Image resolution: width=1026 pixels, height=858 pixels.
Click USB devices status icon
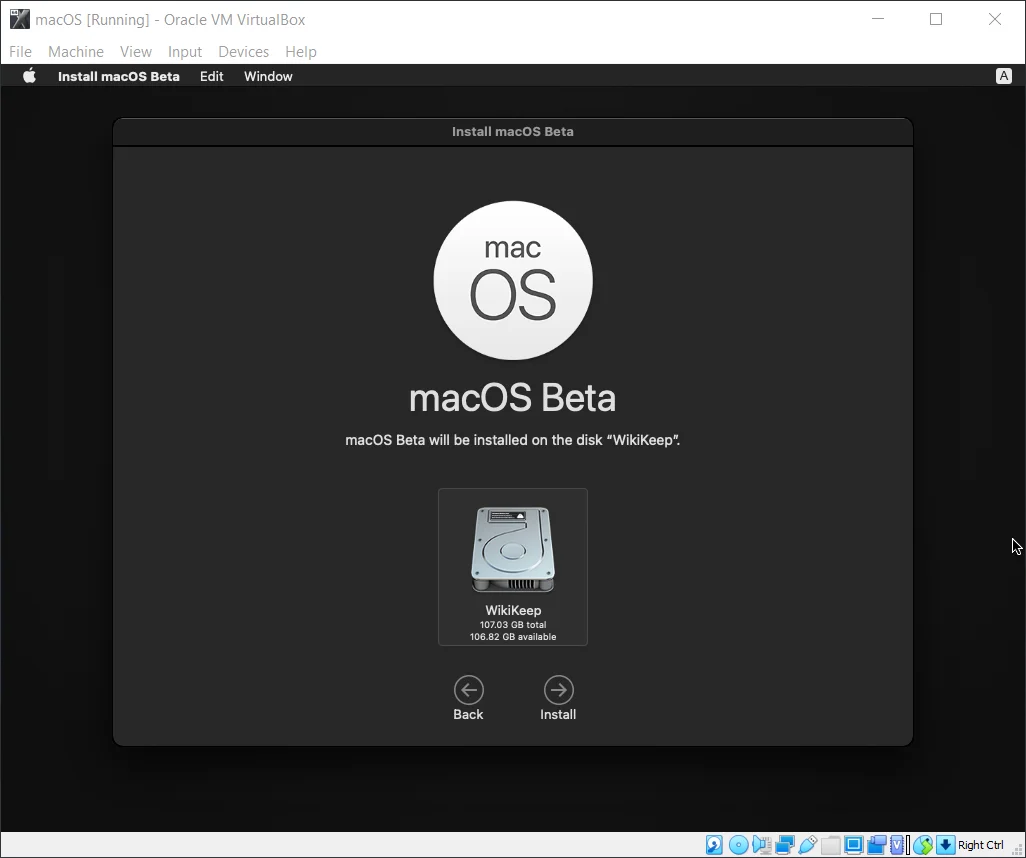(x=808, y=845)
